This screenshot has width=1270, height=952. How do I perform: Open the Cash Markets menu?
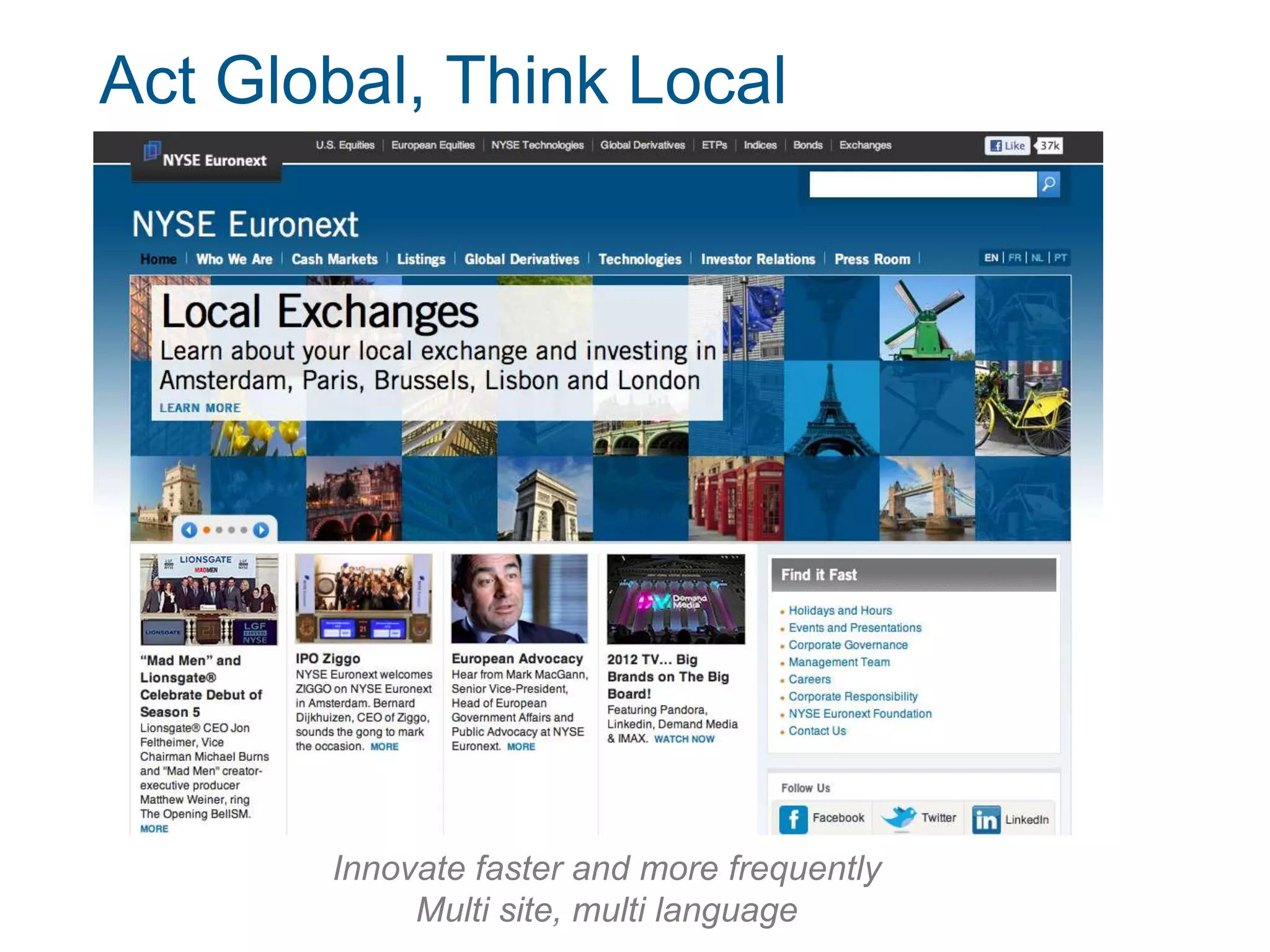tap(334, 259)
